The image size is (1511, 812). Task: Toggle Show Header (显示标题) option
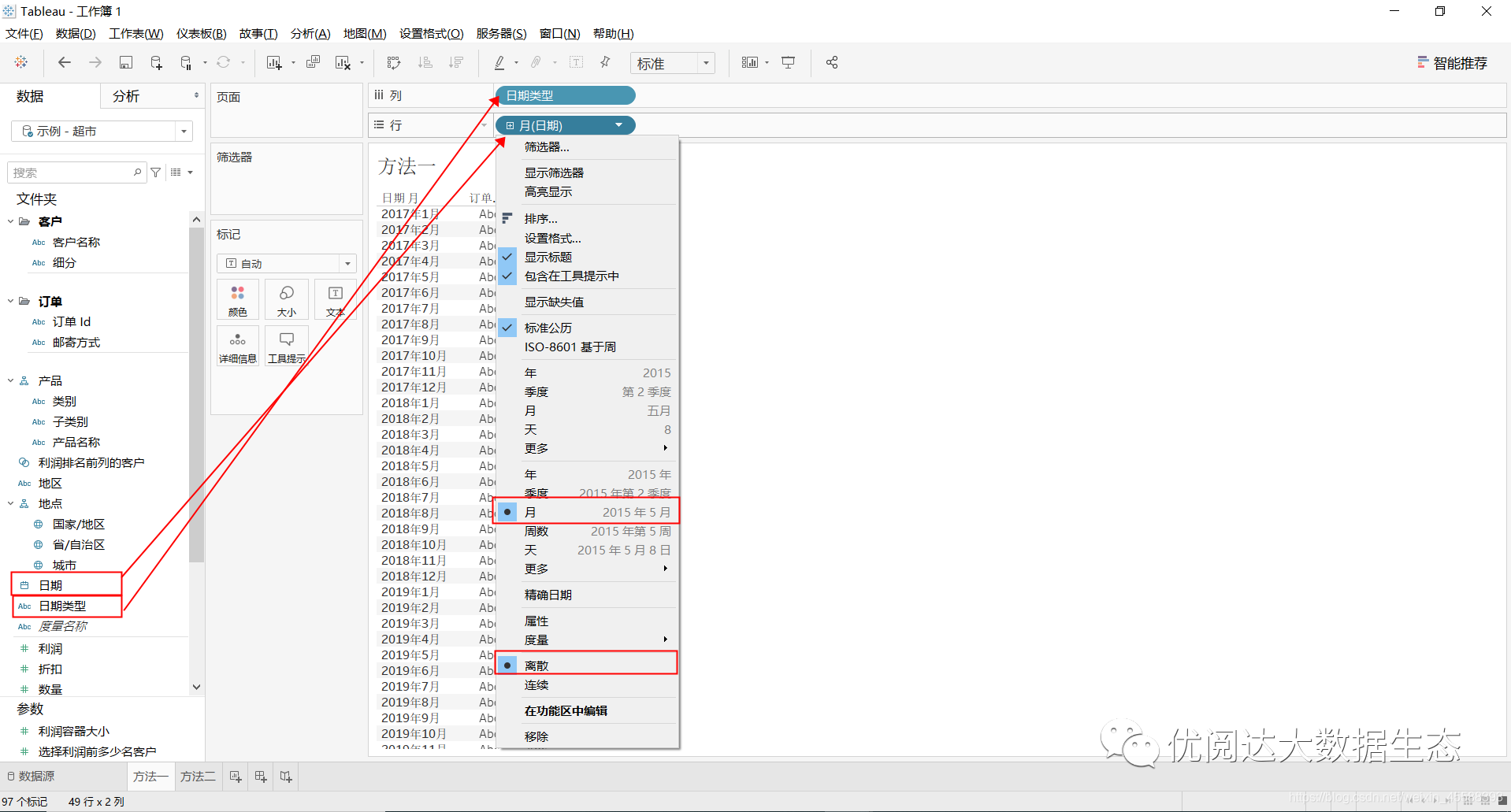[x=587, y=258]
